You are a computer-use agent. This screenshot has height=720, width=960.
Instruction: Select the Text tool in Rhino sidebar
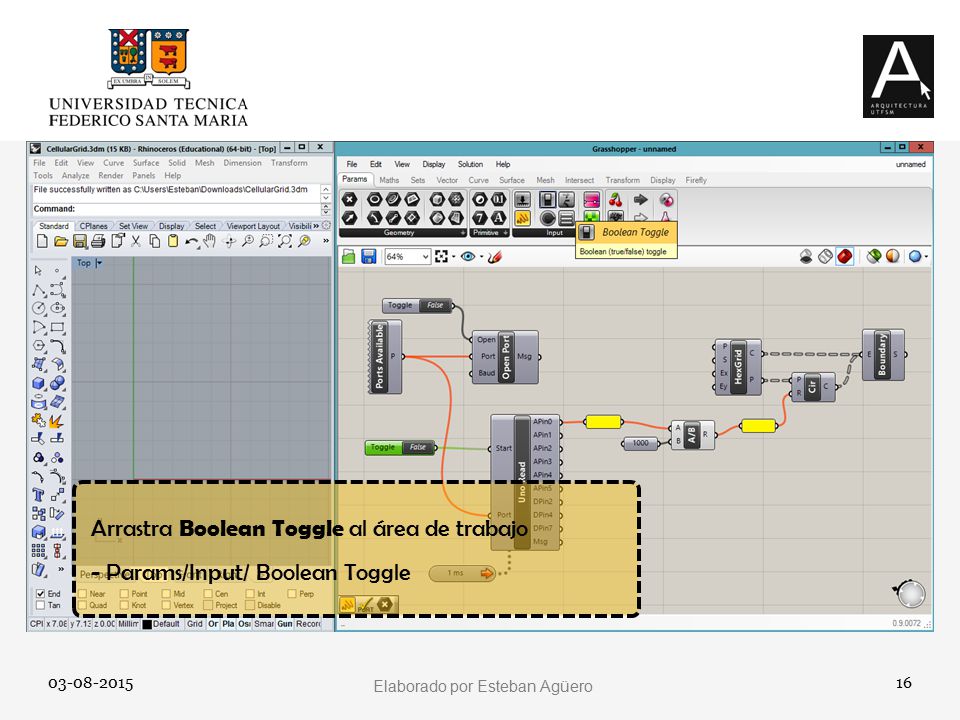pyautogui.click(x=39, y=495)
